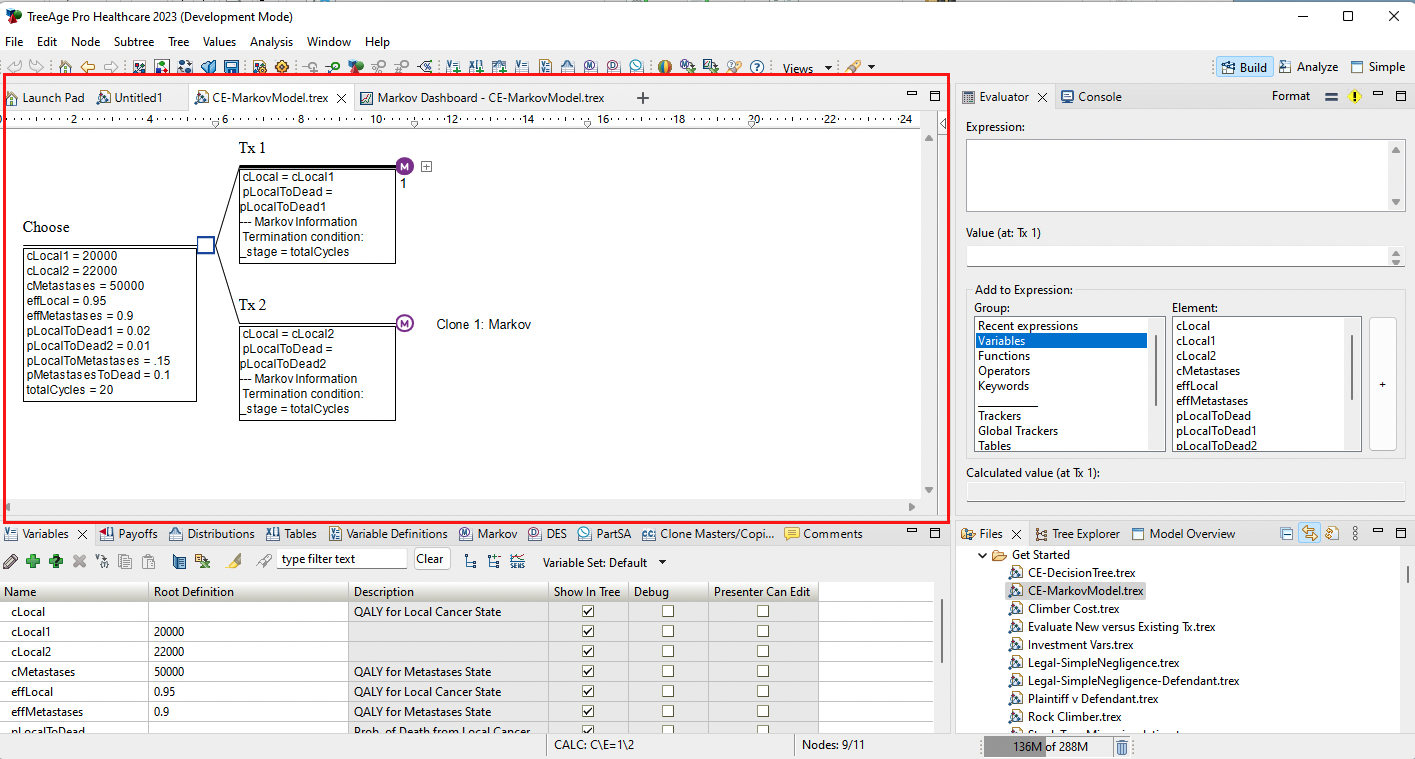1415x759 pixels.
Task: Enable Presenter Can Edit for effLocal
Action: click(x=763, y=691)
